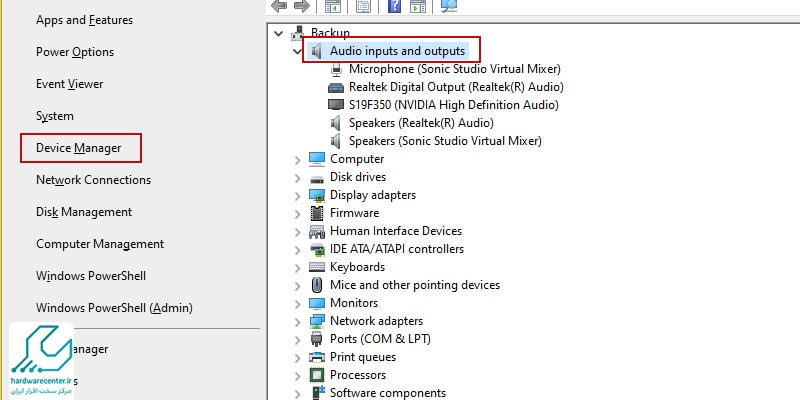Toggle the Show/Hide Action Pane toolbar icon
This screenshot has width=800, height=400.
418,6
